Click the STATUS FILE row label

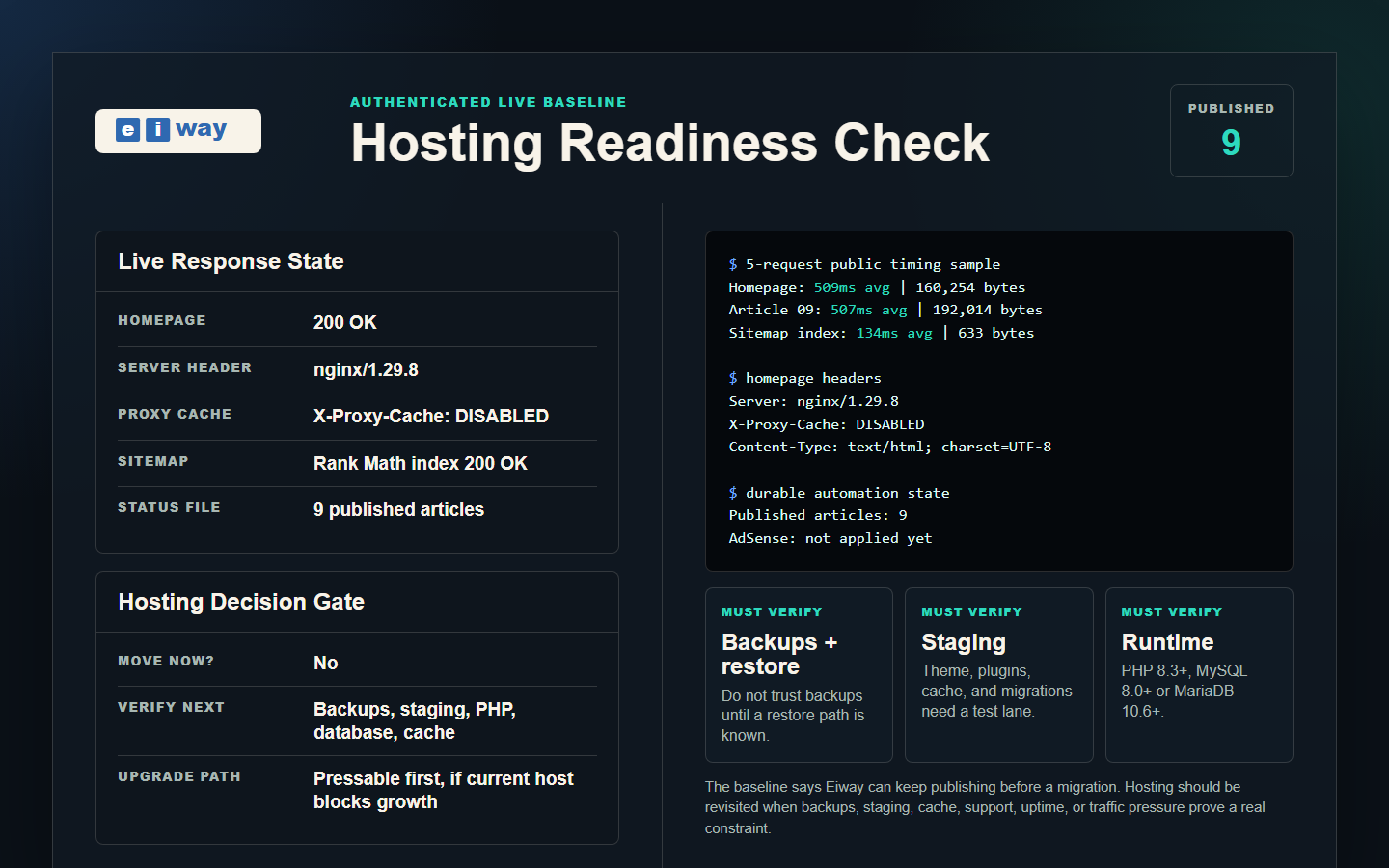[169, 507]
